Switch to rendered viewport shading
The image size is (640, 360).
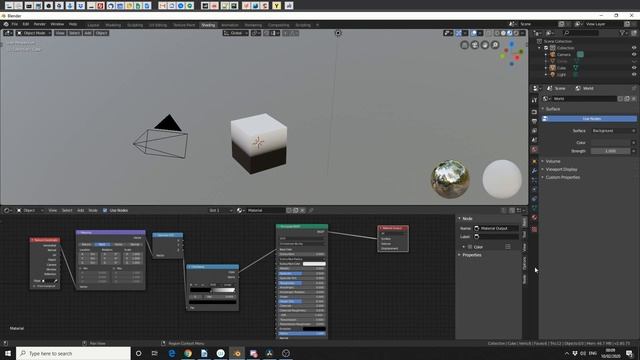516,33
